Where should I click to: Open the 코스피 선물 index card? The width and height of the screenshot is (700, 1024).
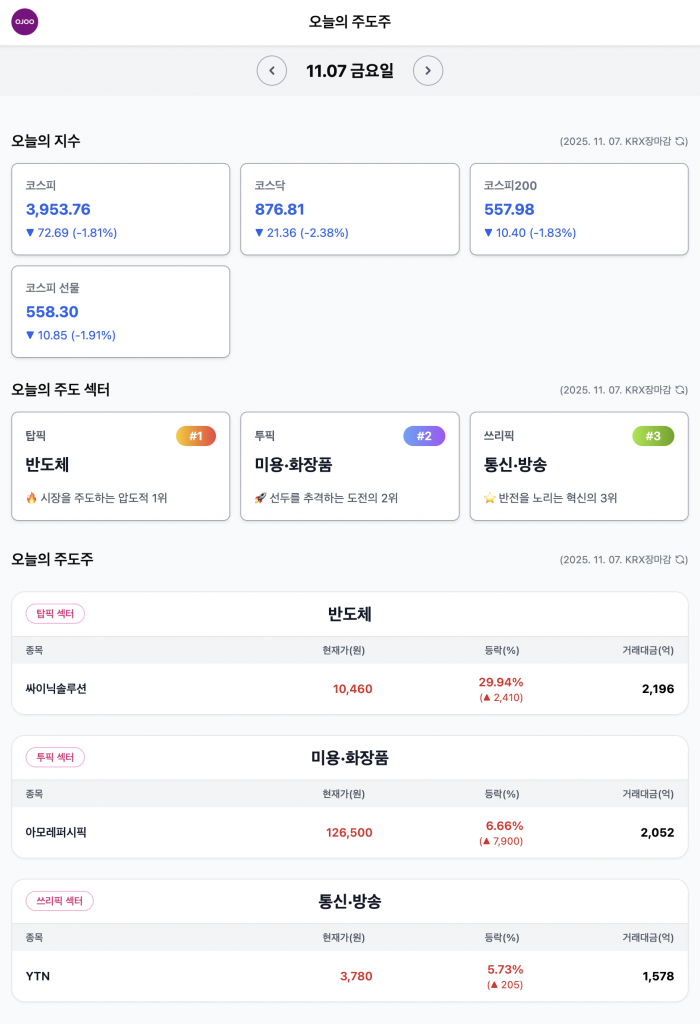pos(121,311)
